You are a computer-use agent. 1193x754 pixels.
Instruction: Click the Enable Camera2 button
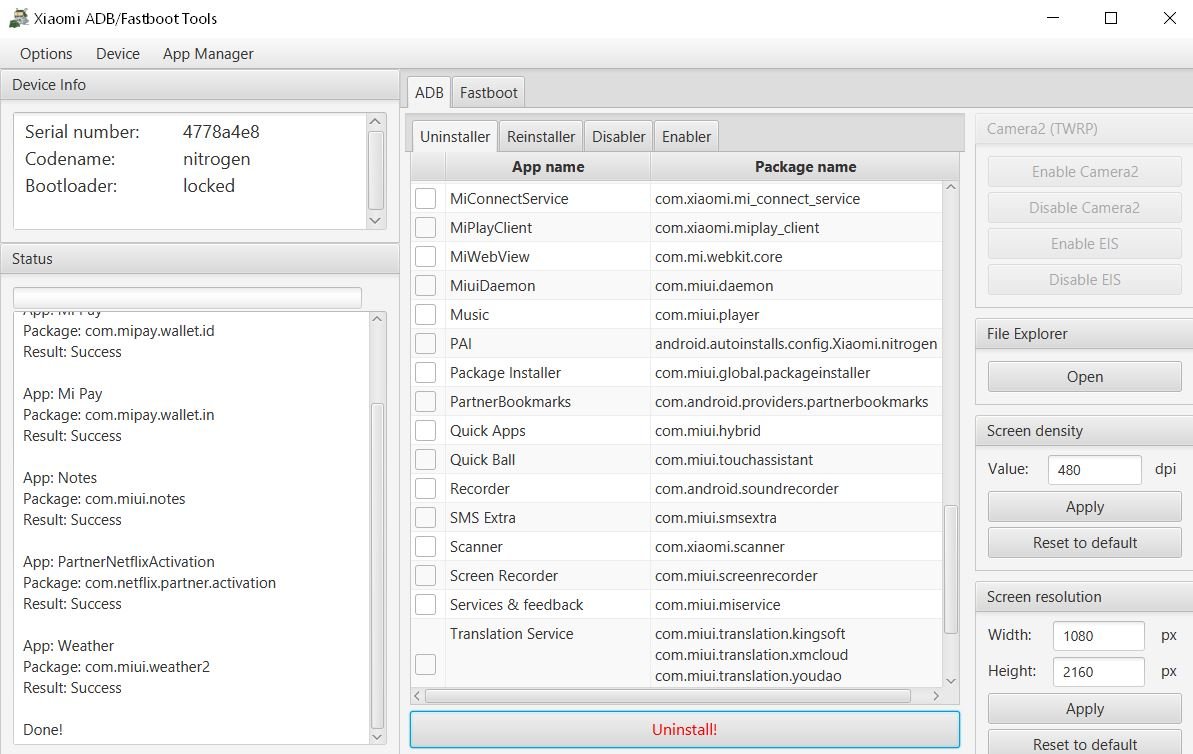click(1084, 172)
